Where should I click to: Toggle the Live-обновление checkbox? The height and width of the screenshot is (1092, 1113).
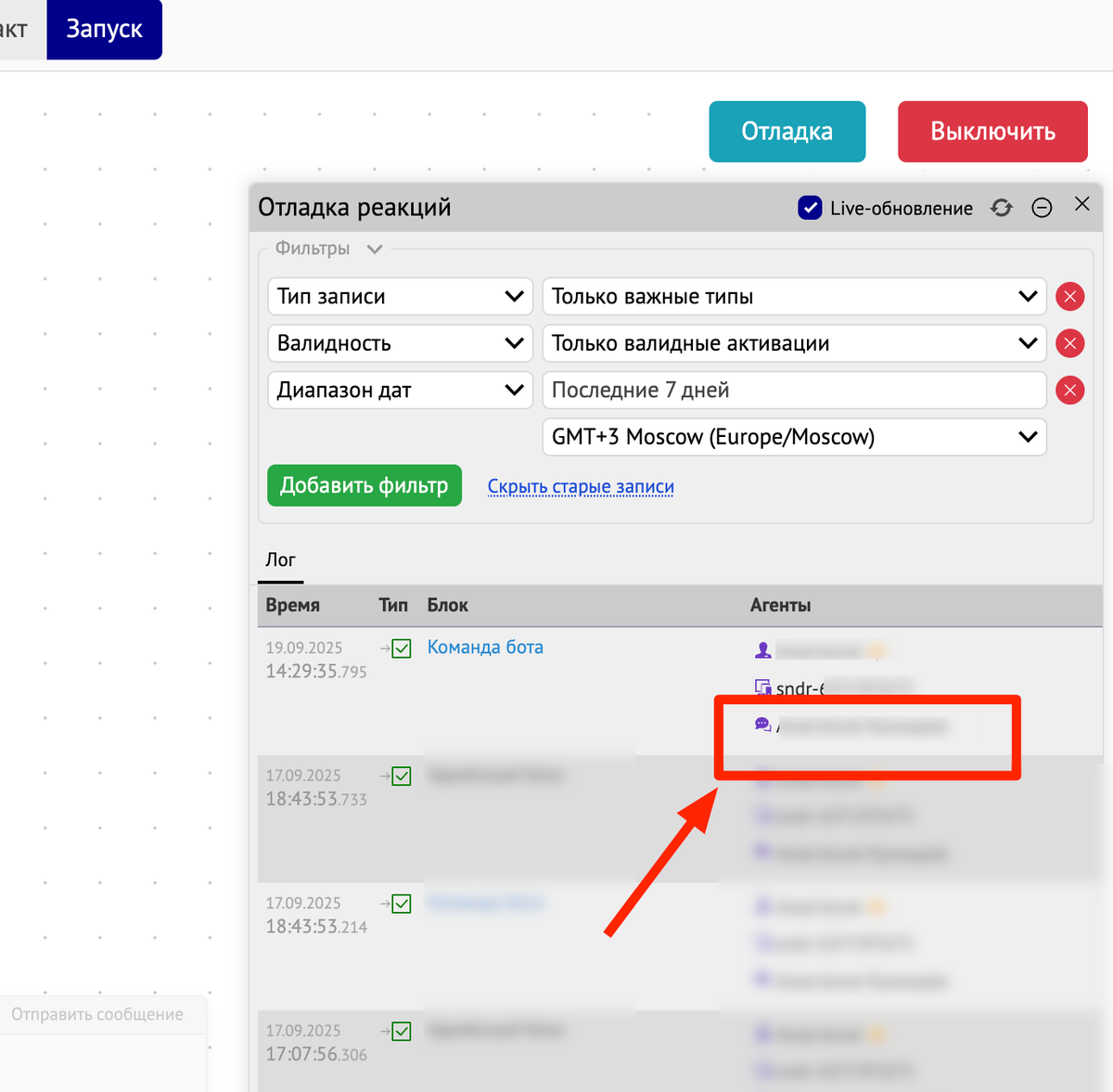click(x=810, y=208)
